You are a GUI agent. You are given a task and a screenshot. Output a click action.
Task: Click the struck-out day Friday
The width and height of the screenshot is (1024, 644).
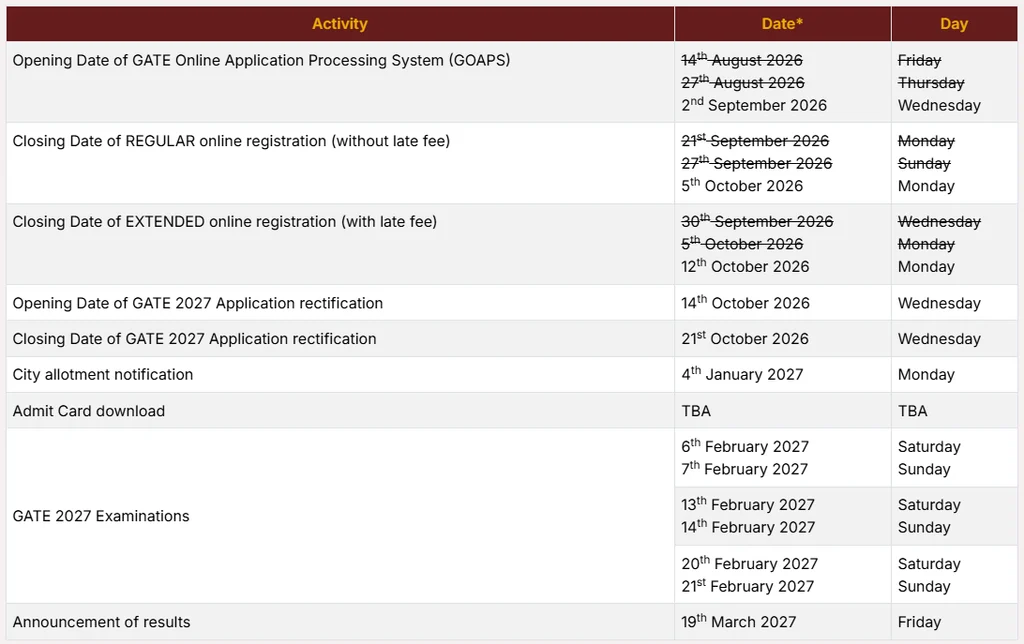920,60
